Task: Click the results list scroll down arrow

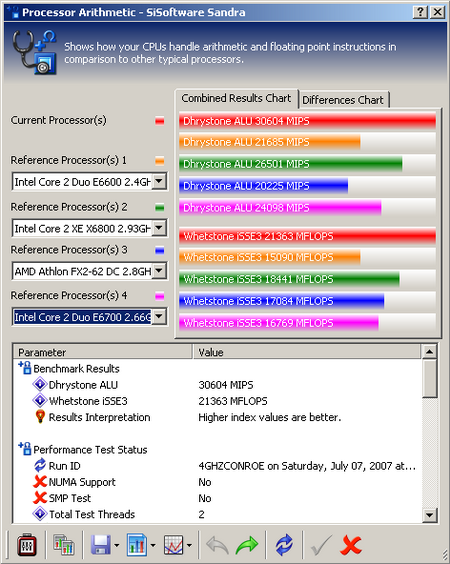Action: click(429, 515)
